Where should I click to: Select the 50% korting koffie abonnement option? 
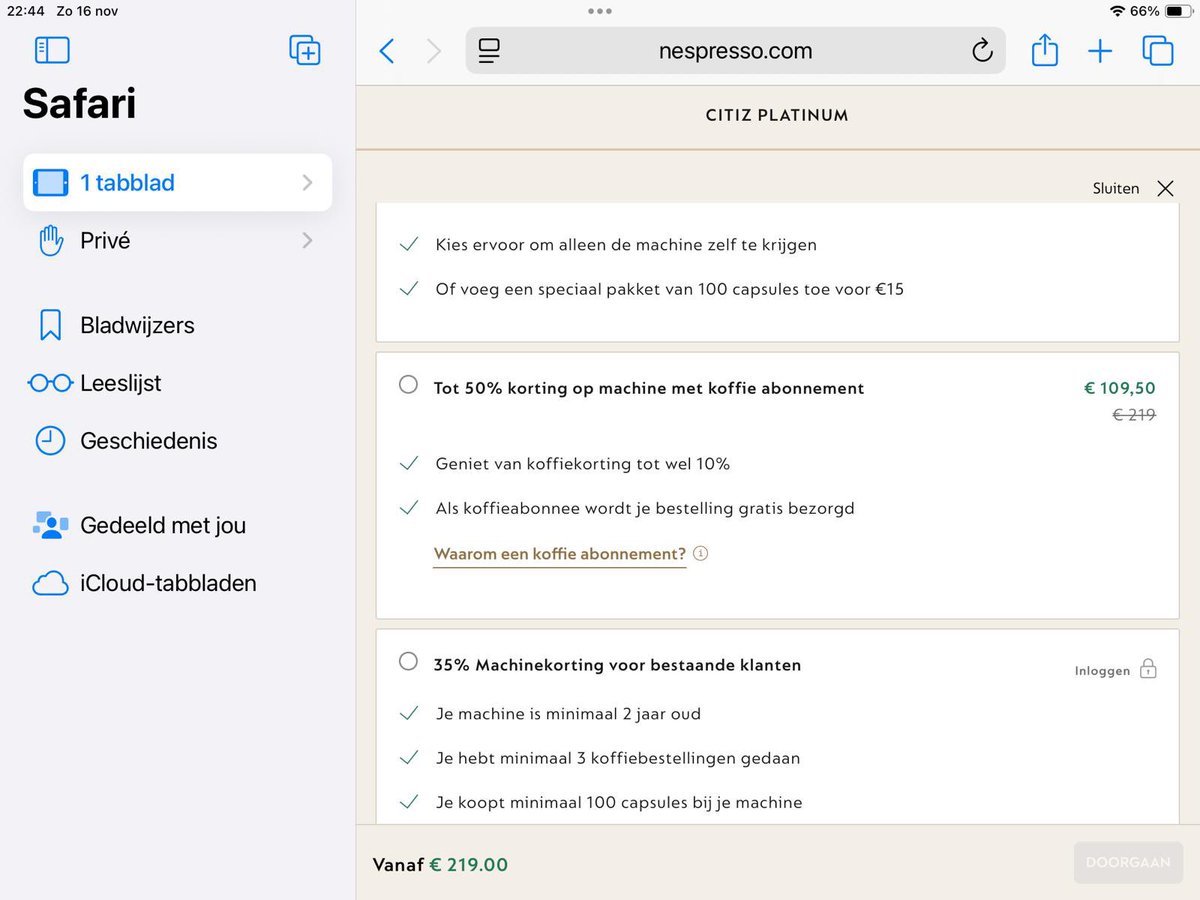pos(408,384)
